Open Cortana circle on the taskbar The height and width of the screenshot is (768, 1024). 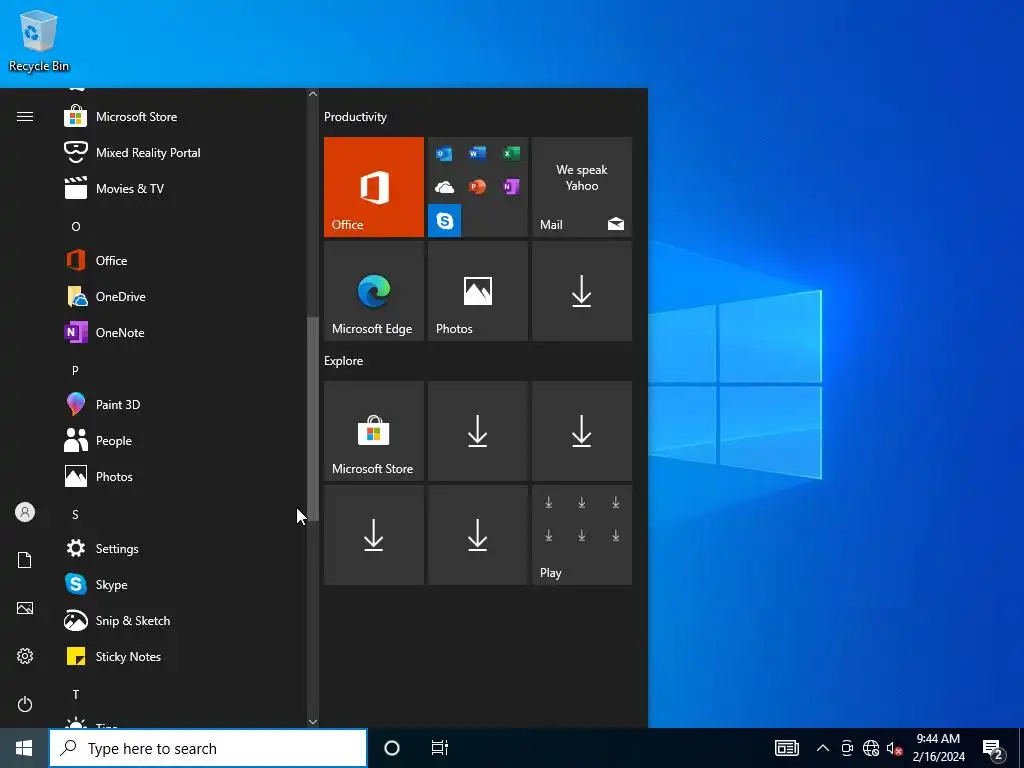392,748
